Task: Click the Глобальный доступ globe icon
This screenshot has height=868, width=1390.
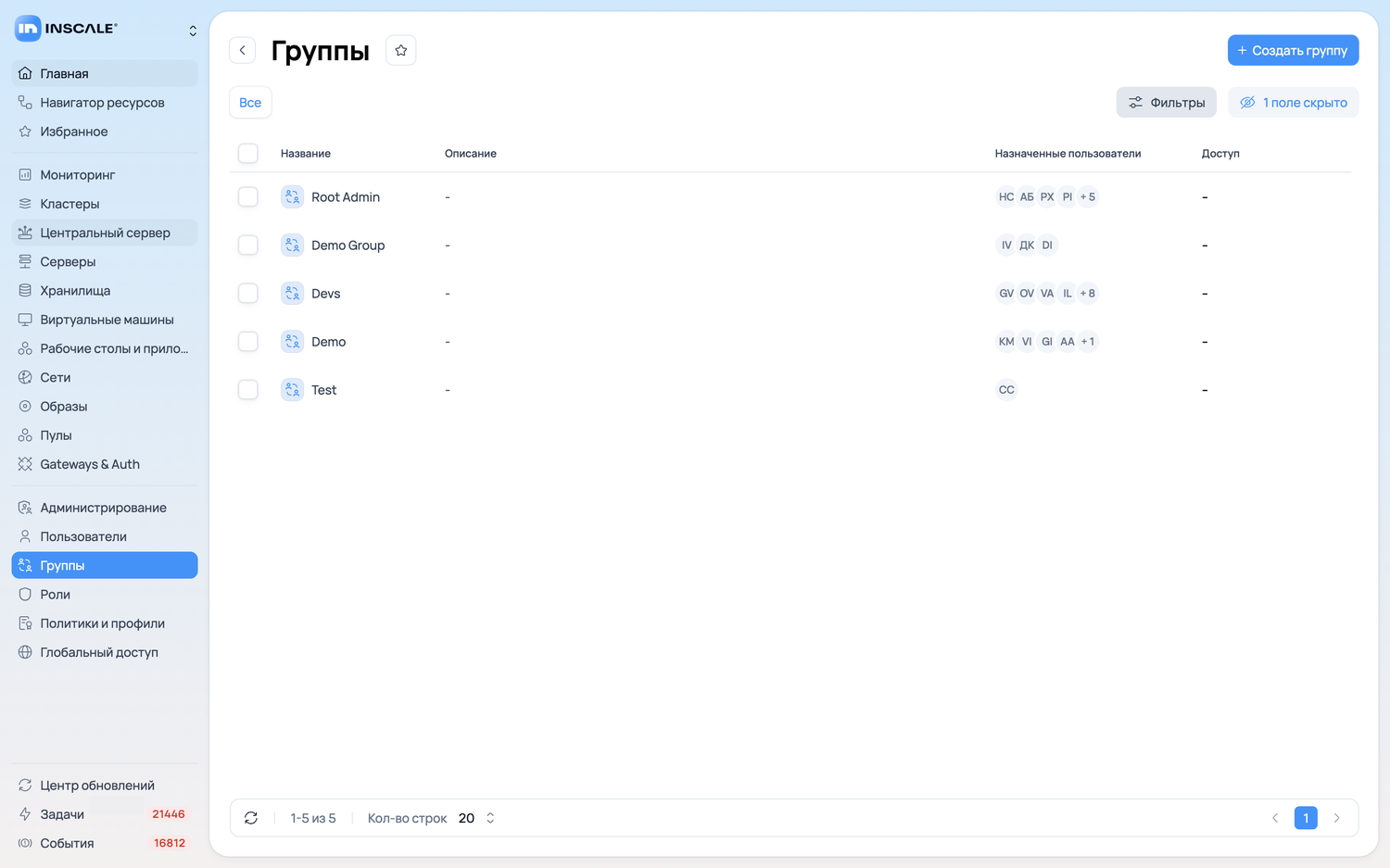Action: click(x=25, y=652)
